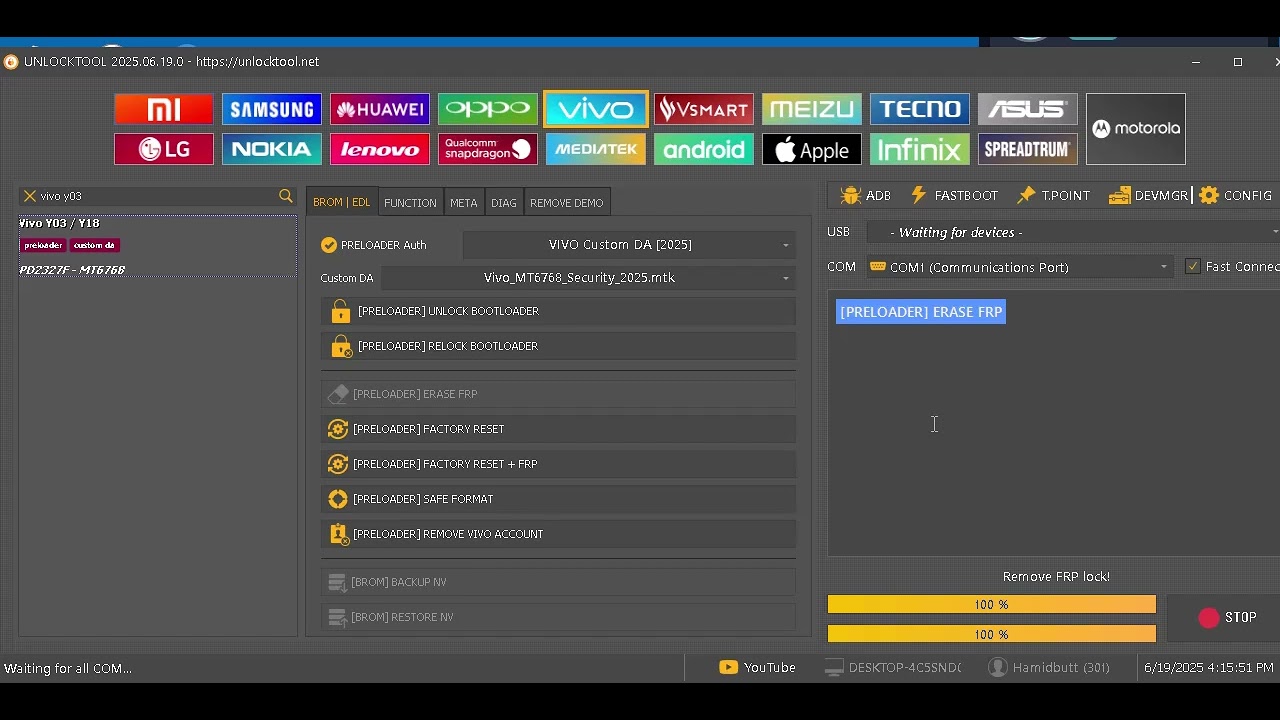This screenshot has width=1280, height=720.
Task: Open the VIVO Custom DA [2025] dropdown
Action: click(x=629, y=245)
